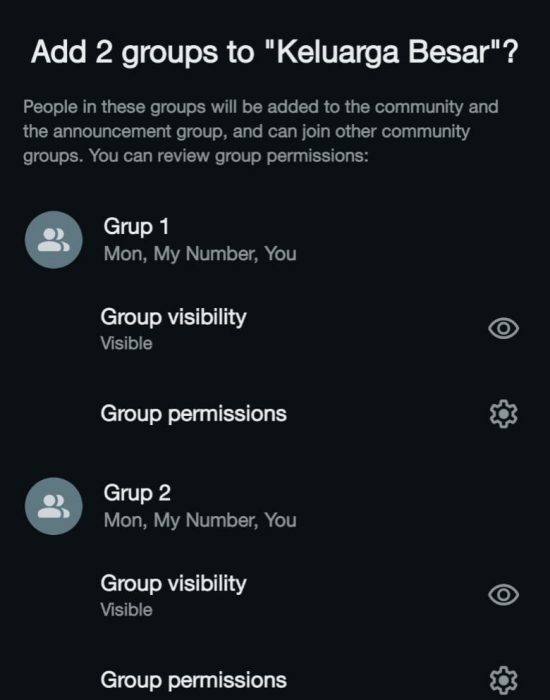Tap Grup 1 member list "Mon, My Number, You"
The width and height of the screenshot is (550, 700).
200,254
